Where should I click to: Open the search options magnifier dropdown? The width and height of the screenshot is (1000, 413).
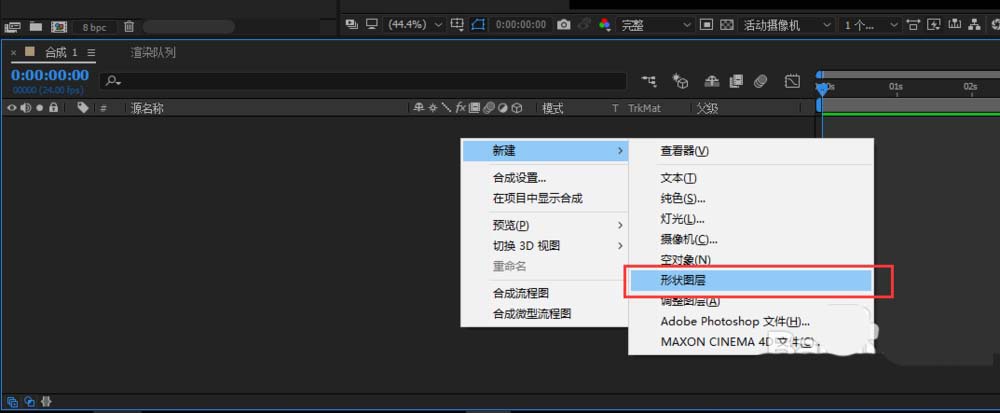[114, 81]
